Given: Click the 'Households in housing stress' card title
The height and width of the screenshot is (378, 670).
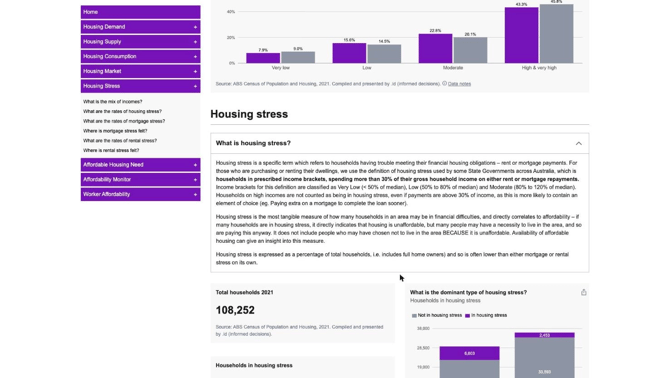Looking at the screenshot, I should [254, 366].
